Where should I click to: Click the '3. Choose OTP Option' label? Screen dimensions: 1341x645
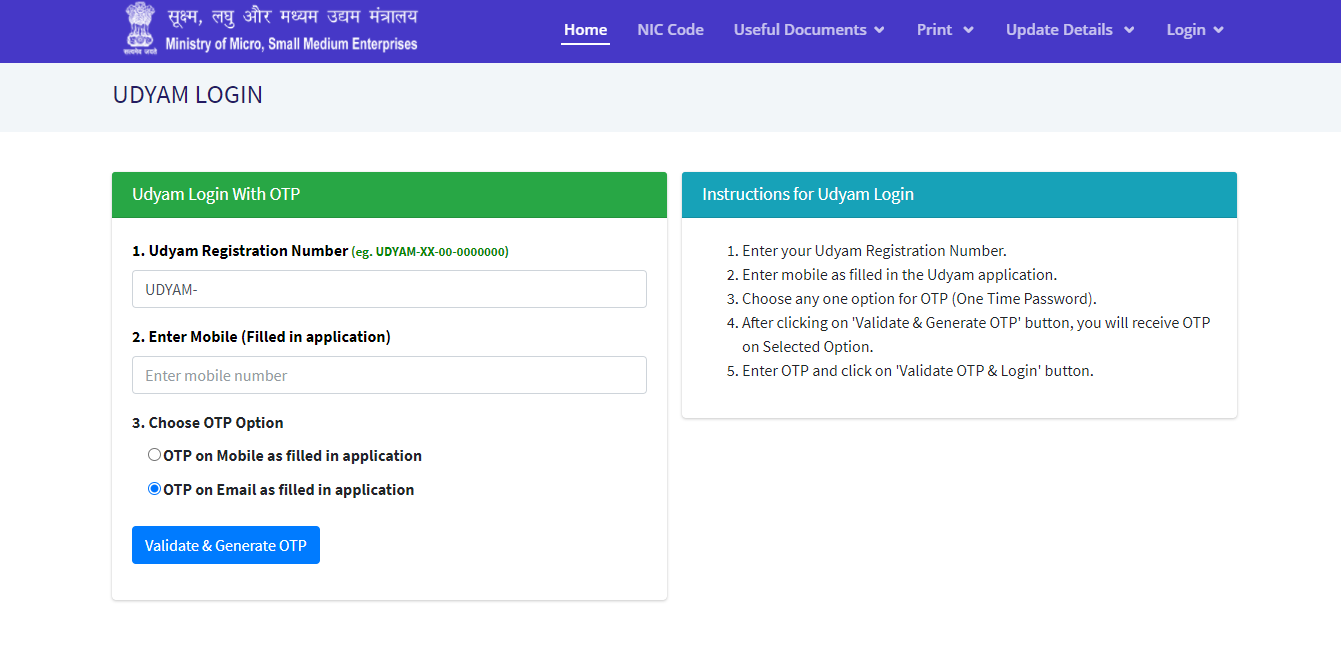(208, 423)
